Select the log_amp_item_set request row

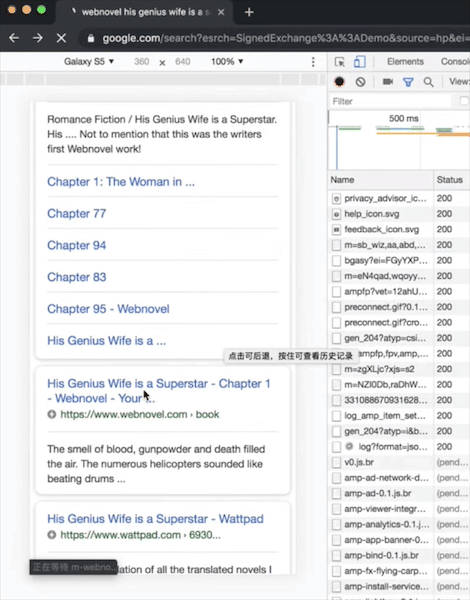pyautogui.click(x=399, y=416)
